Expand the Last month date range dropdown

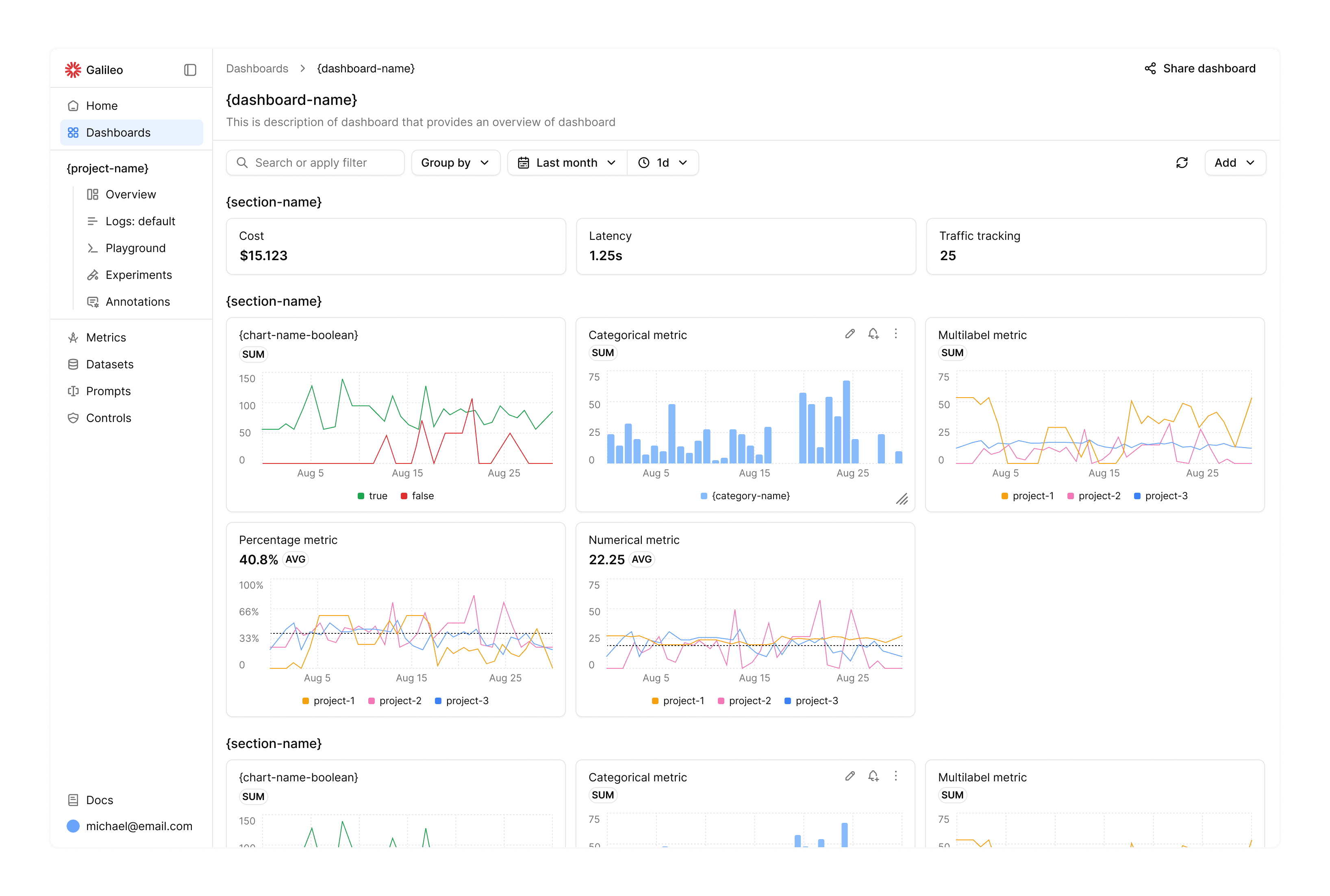point(567,163)
